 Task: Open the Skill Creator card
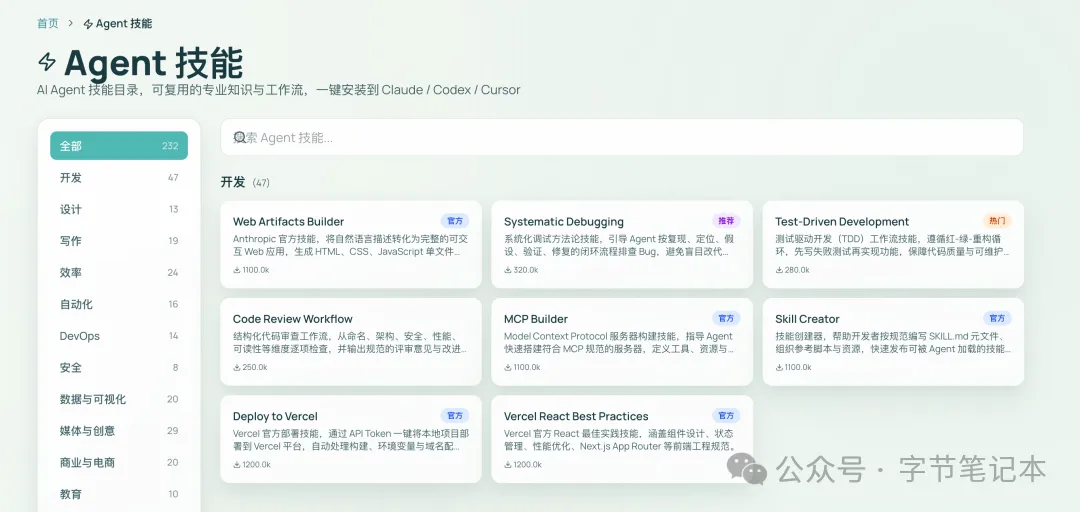coord(893,342)
